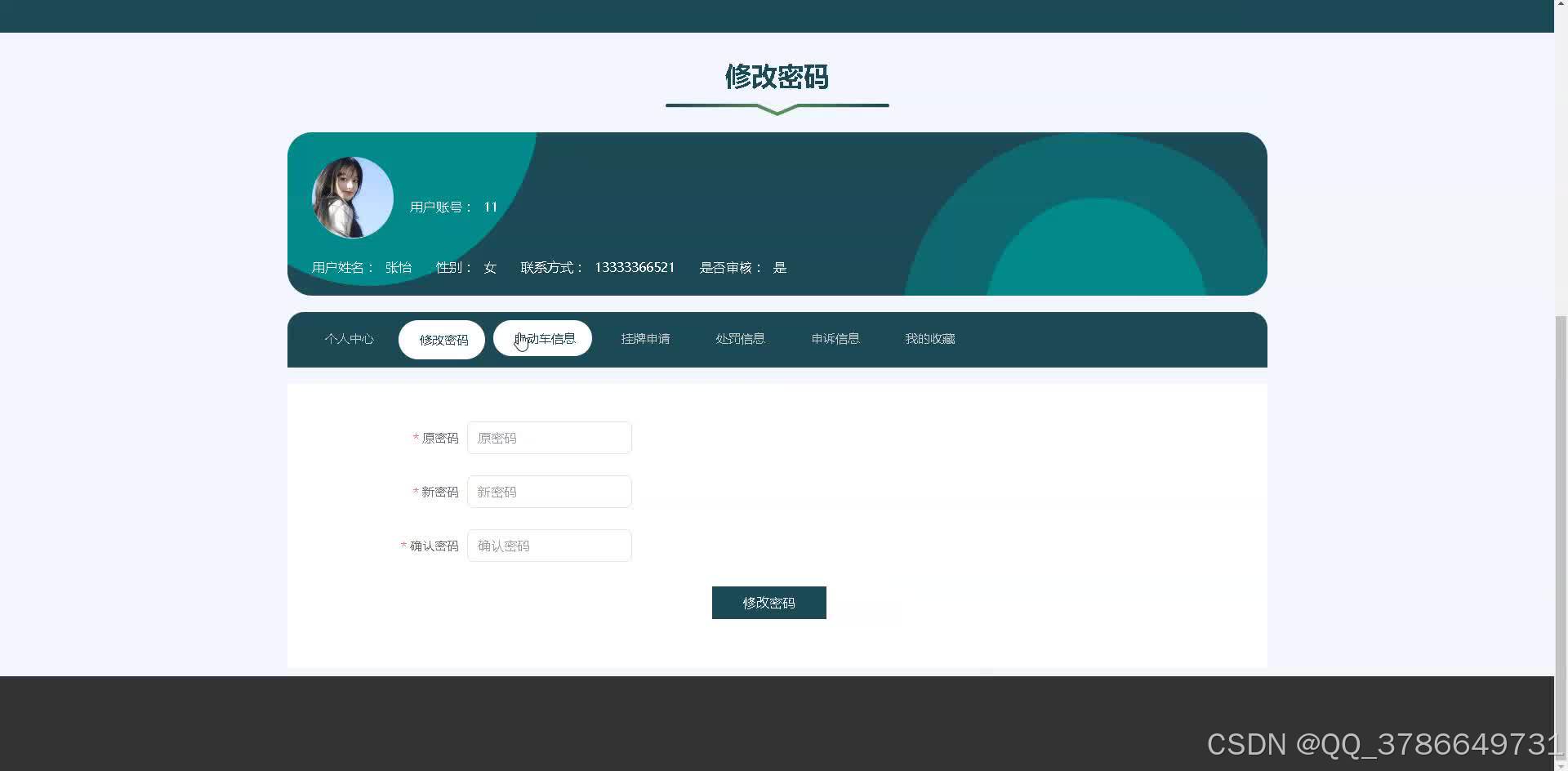Open the 个人中心 tab

click(x=349, y=338)
